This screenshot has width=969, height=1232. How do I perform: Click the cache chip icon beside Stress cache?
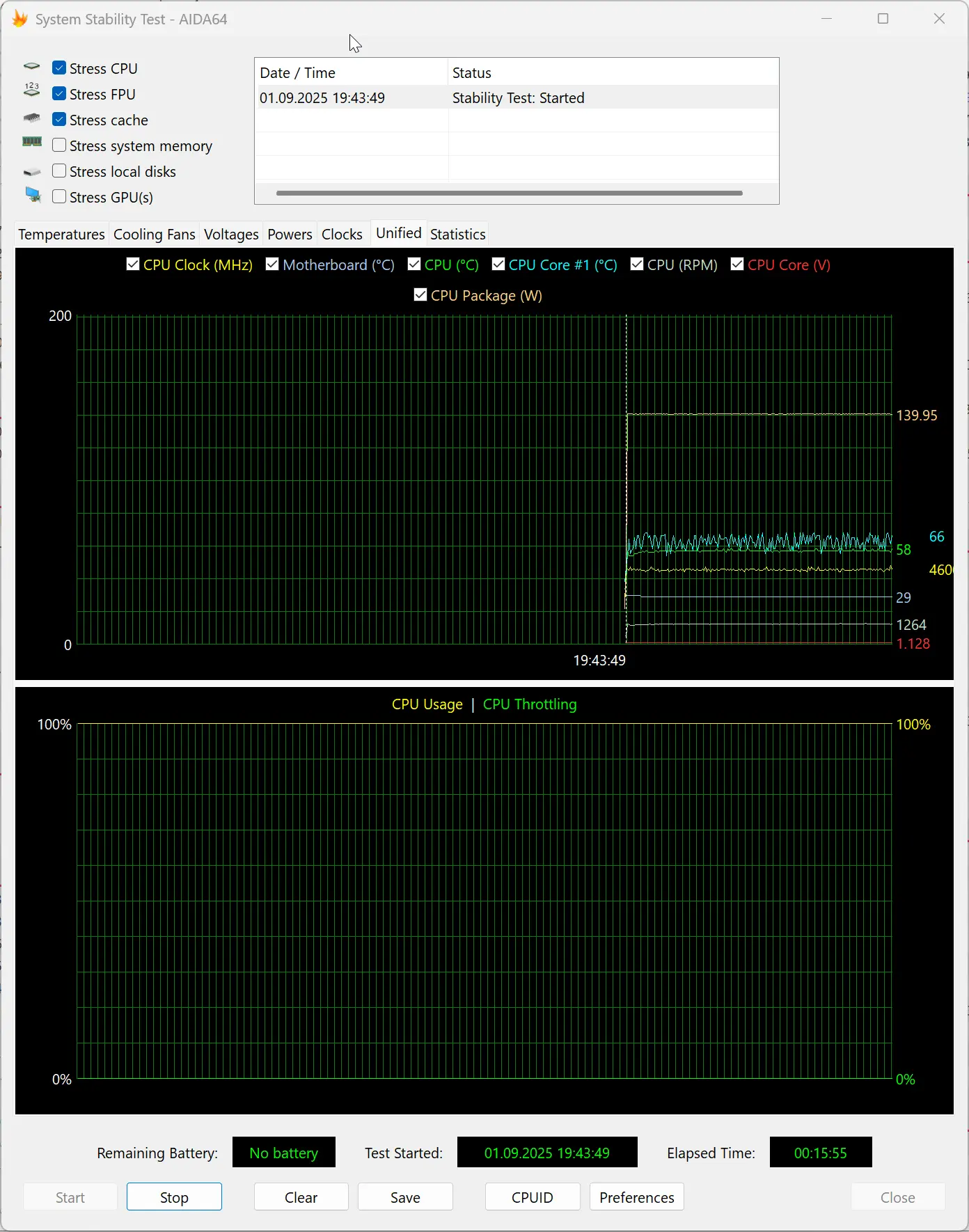coord(32,118)
